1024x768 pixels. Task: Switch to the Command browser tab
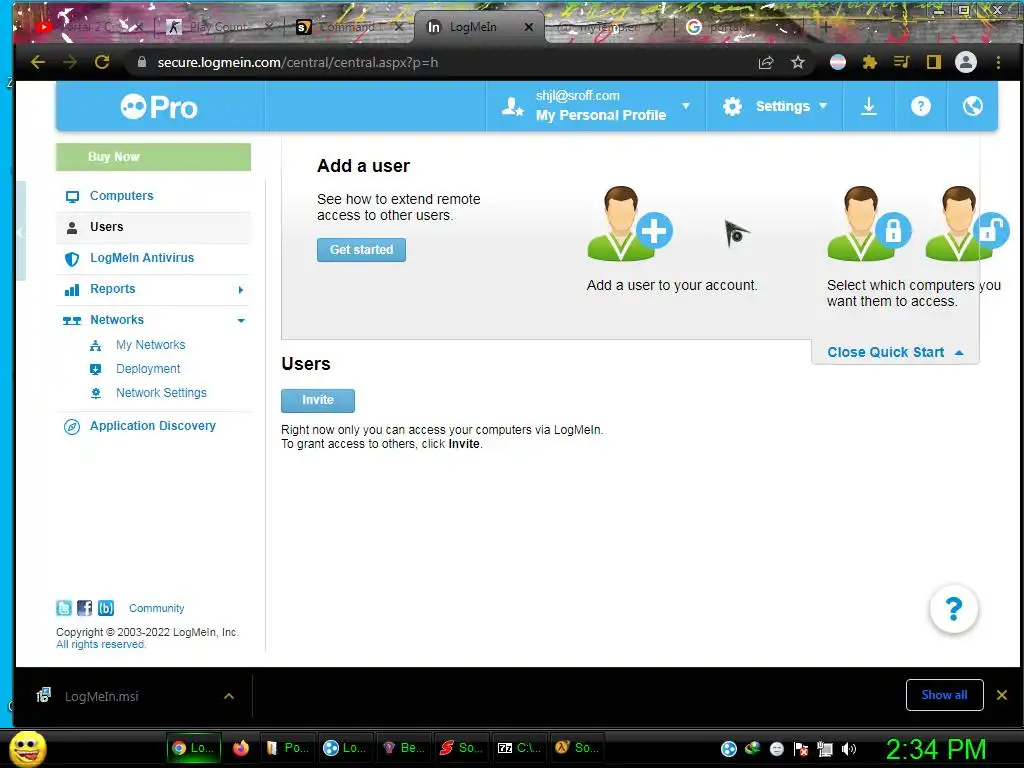click(350, 27)
